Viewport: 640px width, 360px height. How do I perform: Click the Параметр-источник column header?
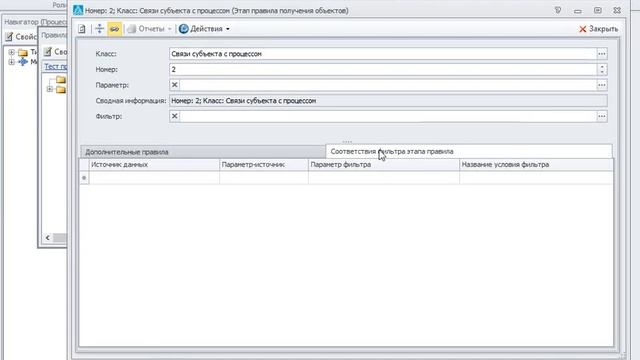pyautogui.click(x=264, y=165)
